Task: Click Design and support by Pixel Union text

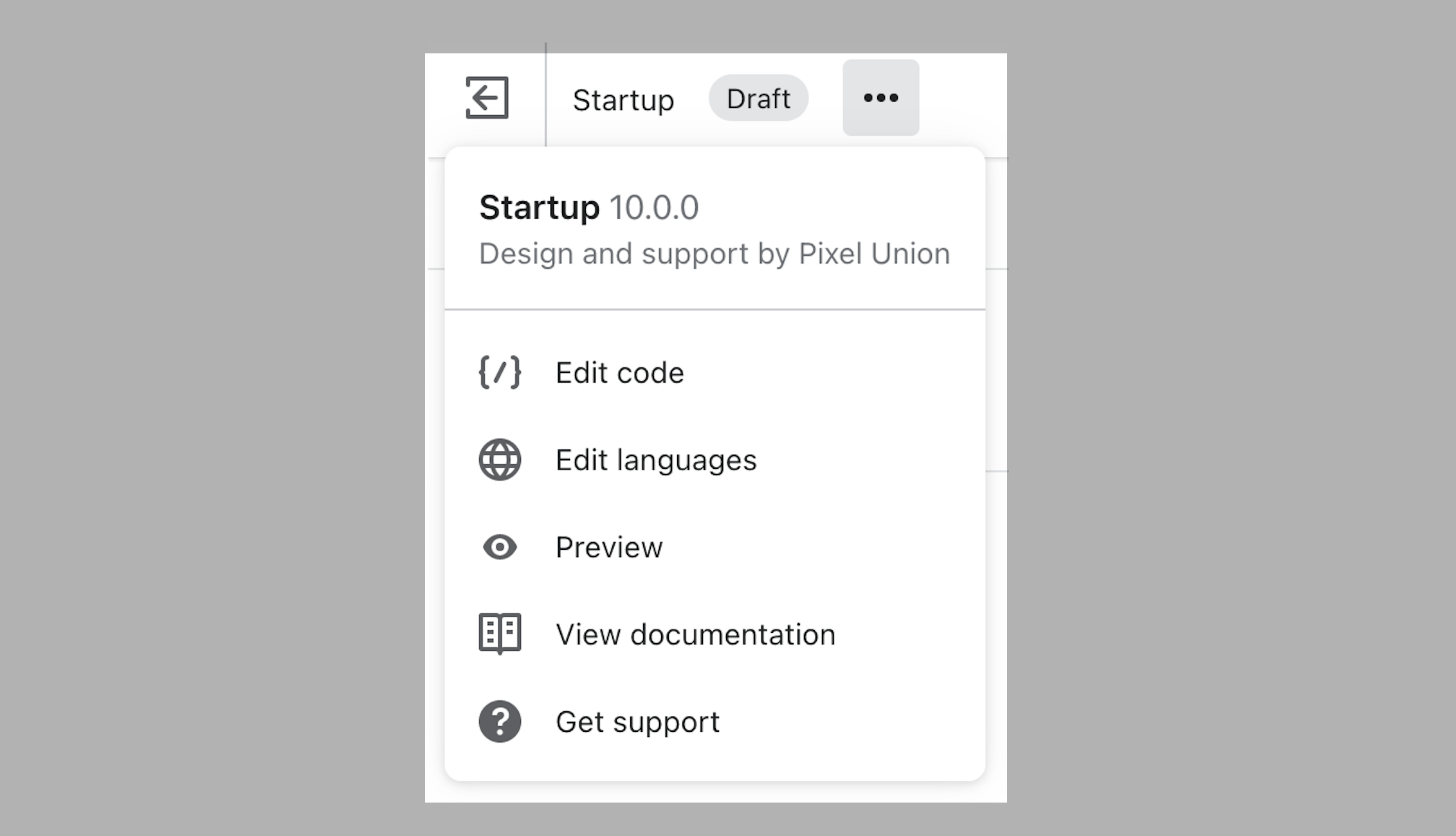Action: click(x=714, y=254)
